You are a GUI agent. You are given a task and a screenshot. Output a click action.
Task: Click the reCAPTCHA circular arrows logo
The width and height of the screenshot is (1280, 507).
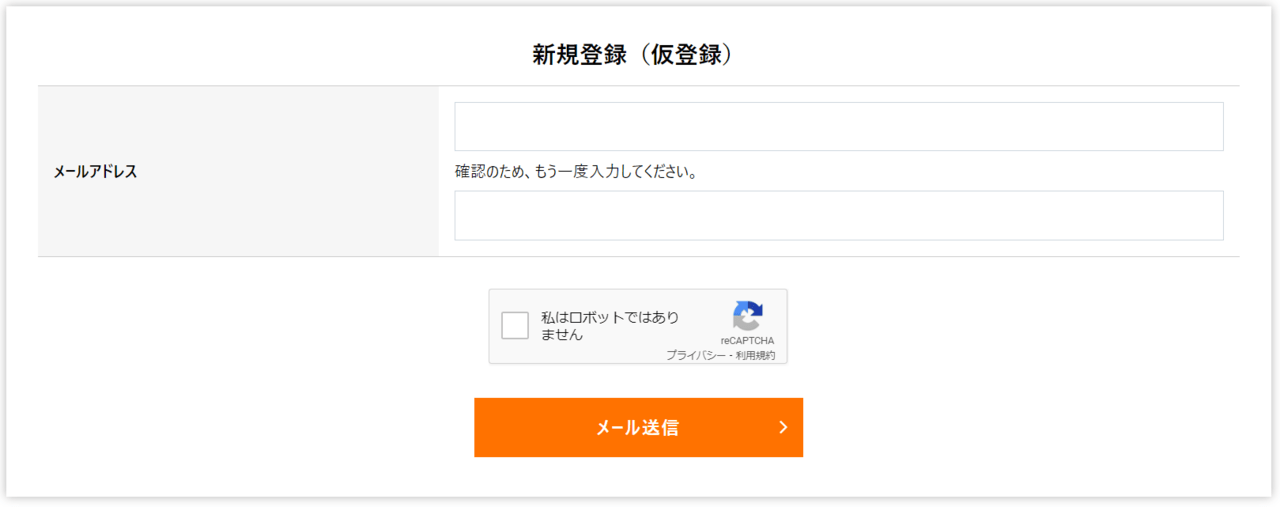click(747, 316)
